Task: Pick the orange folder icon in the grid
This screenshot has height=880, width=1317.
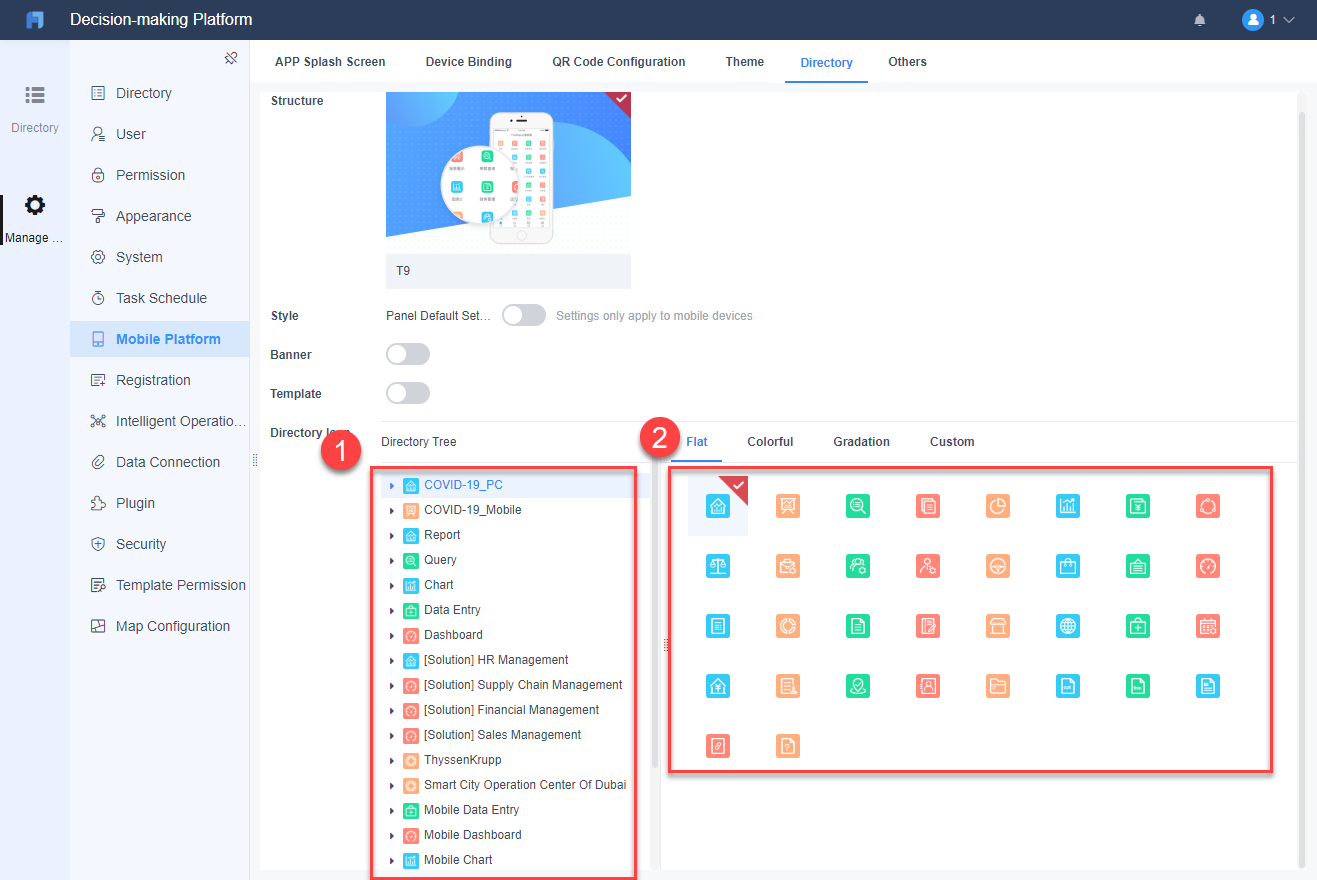Action: [997, 686]
